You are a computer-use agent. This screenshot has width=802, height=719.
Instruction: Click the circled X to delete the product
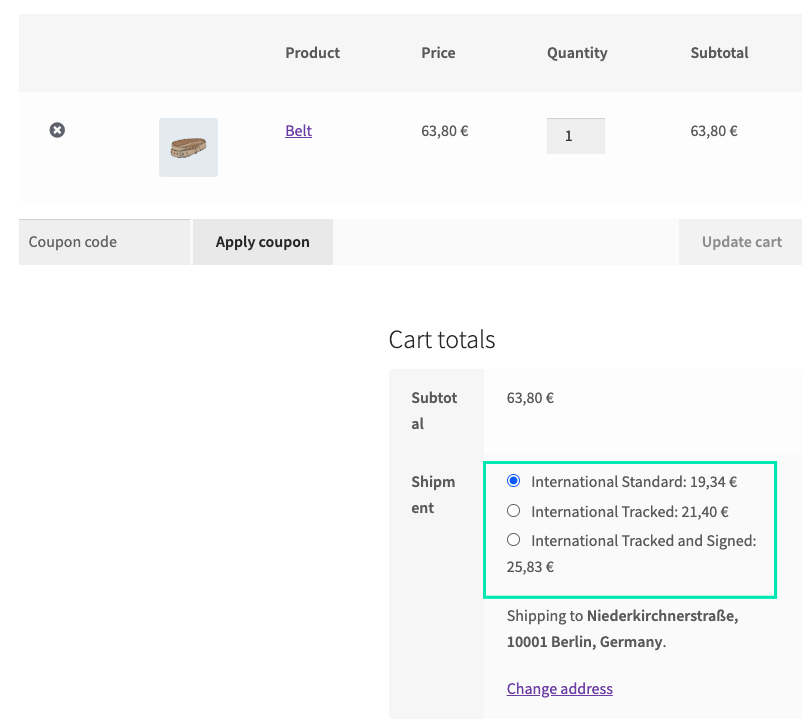[x=57, y=129]
